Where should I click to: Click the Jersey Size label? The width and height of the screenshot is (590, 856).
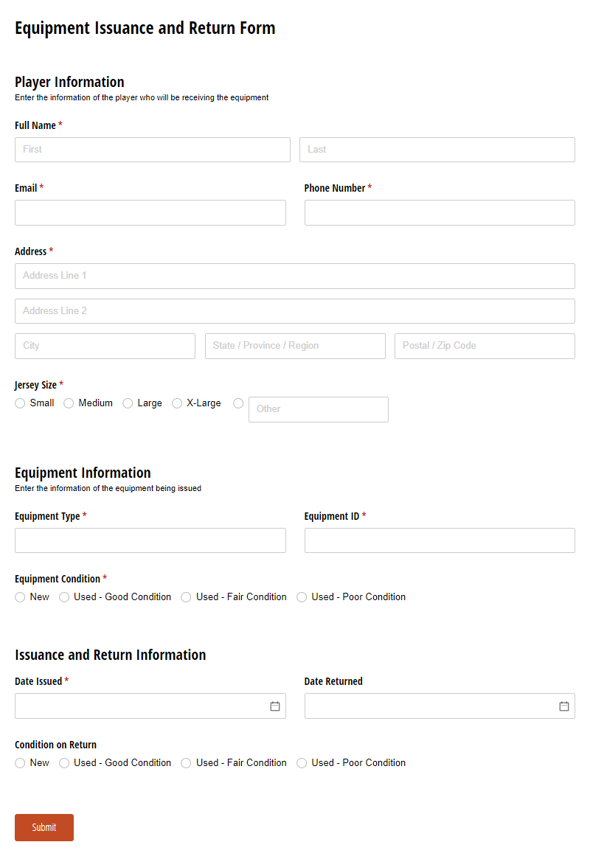pyautogui.click(x=35, y=385)
